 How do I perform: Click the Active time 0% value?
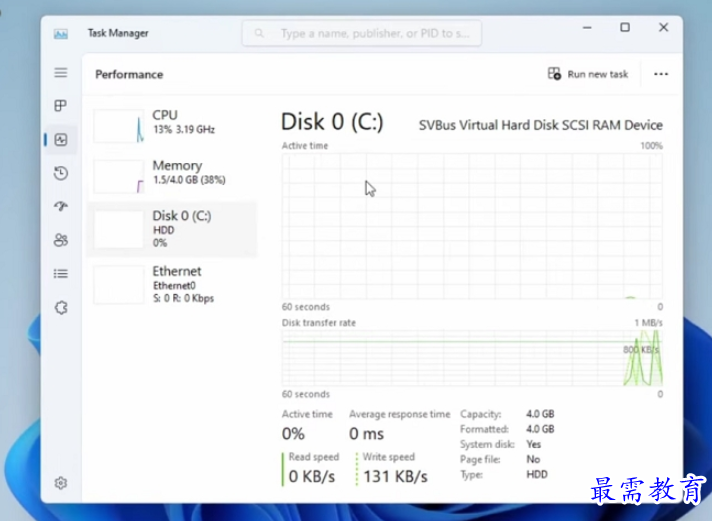point(293,434)
